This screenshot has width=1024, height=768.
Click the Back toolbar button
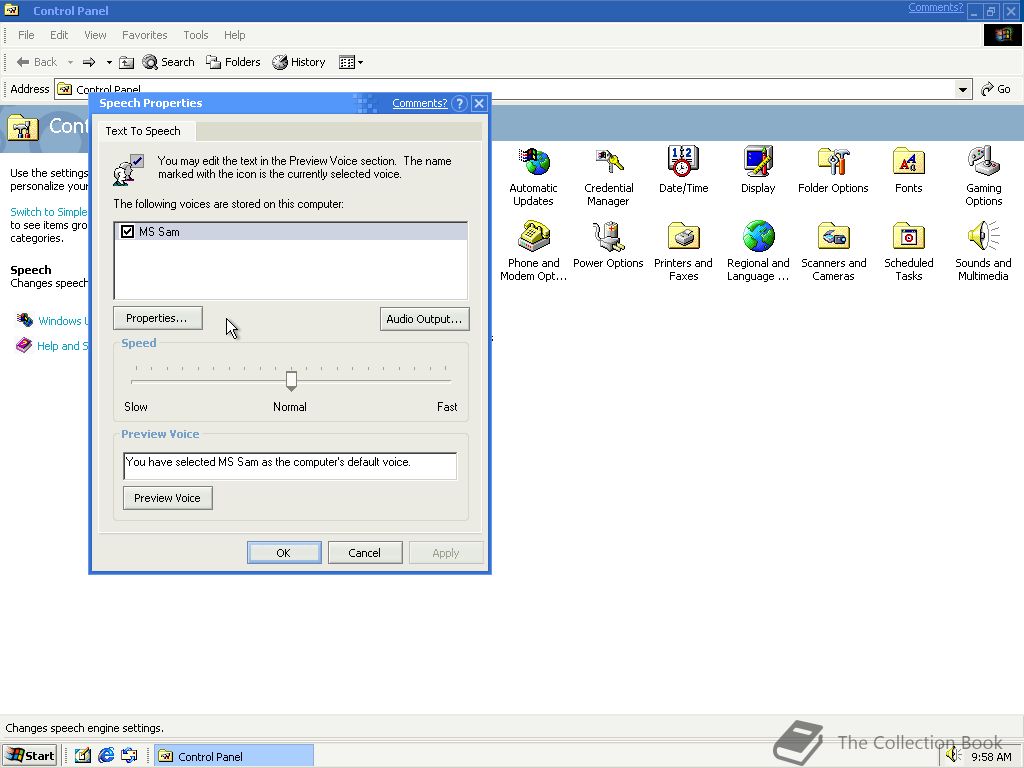(x=37, y=62)
